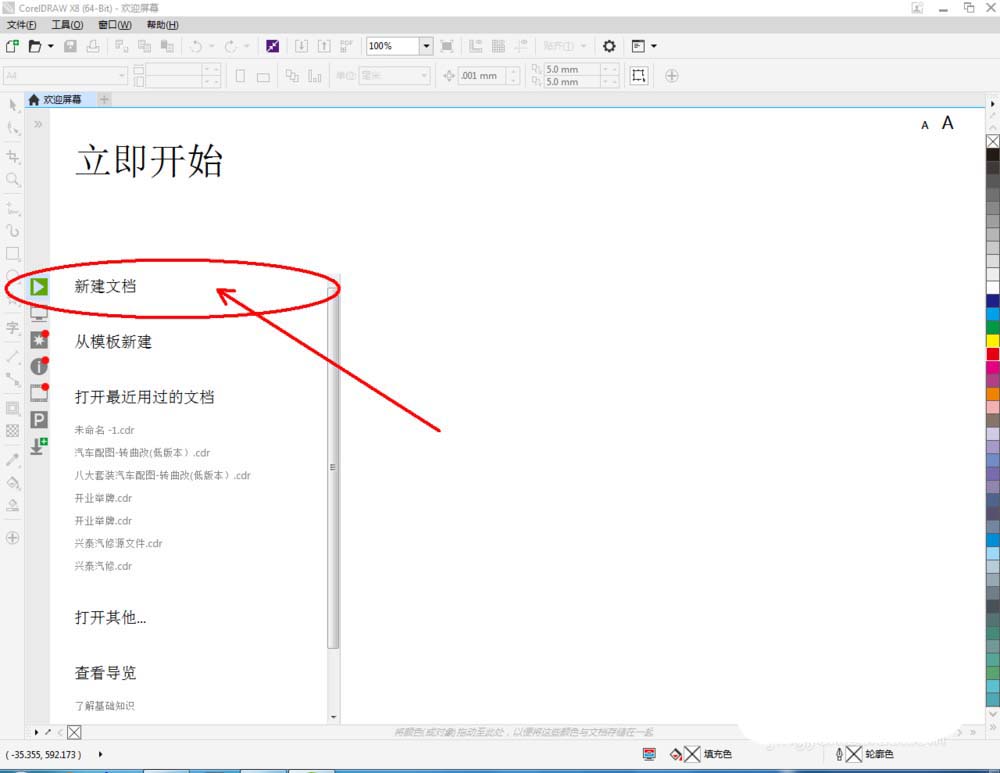
Task: Click the New document icon in toolbar
Action: coord(12,46)
